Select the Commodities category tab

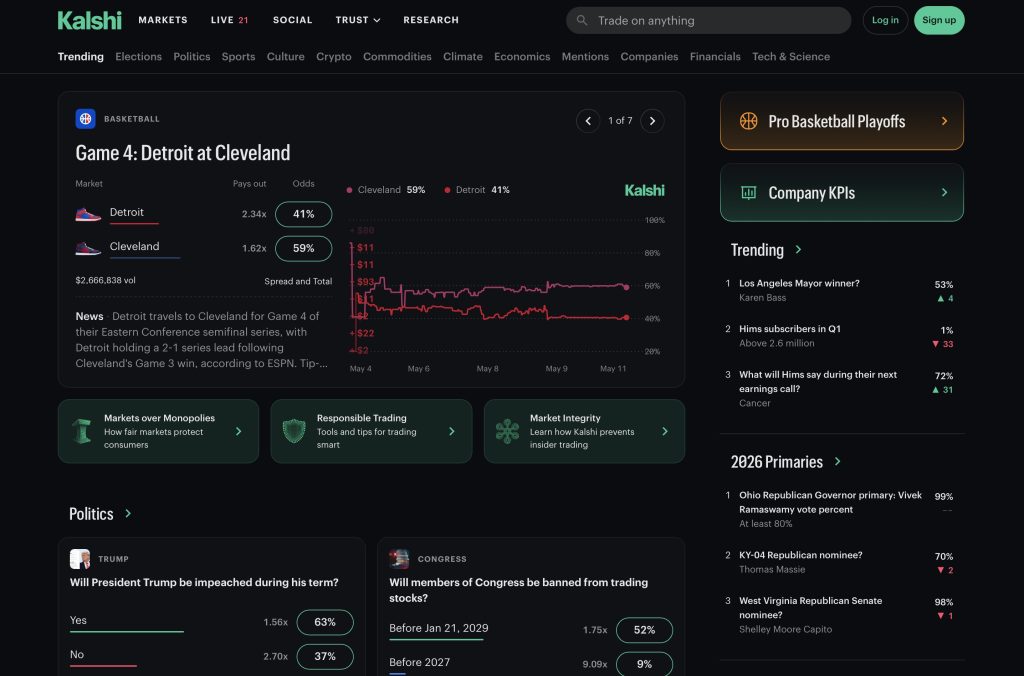coord(397,57)
